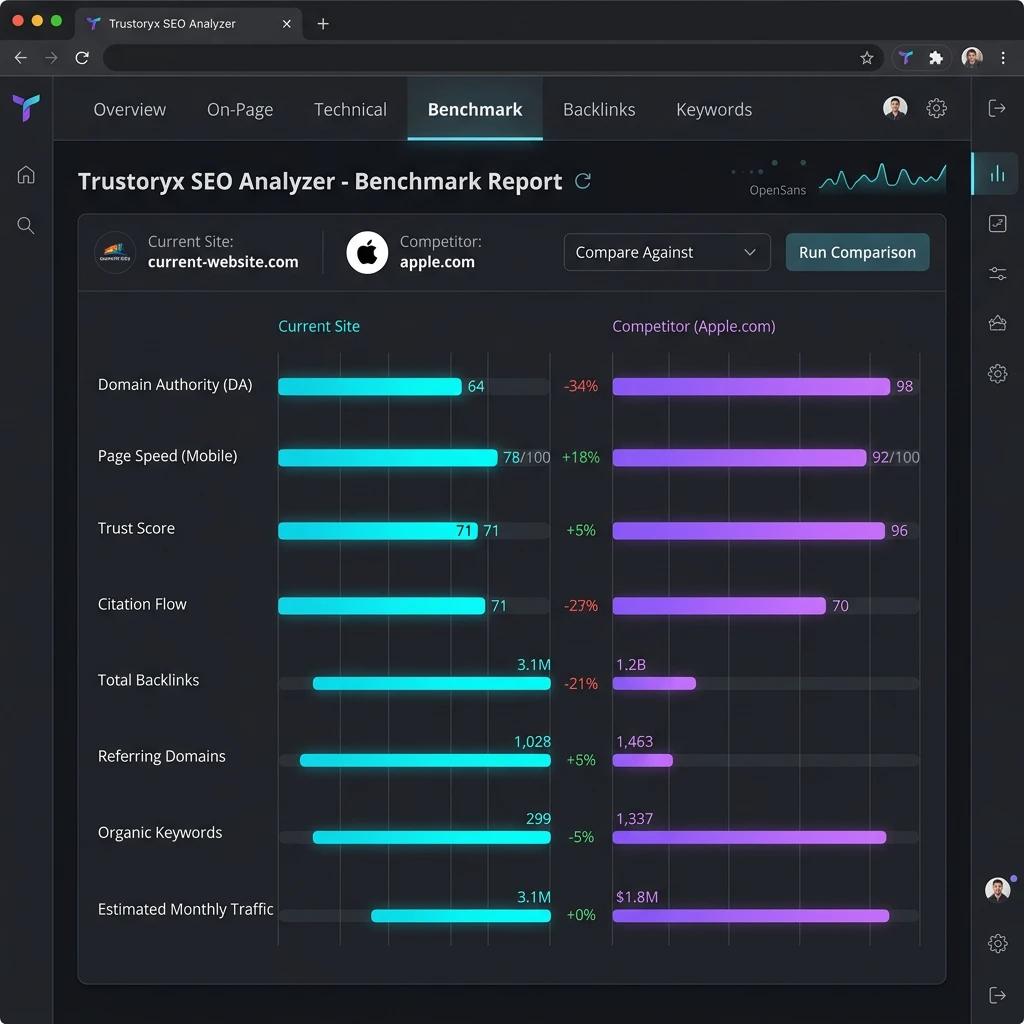Open the On-Page tab
The height and width of the screenshot is (1024, 1024).
click(240, 110)
